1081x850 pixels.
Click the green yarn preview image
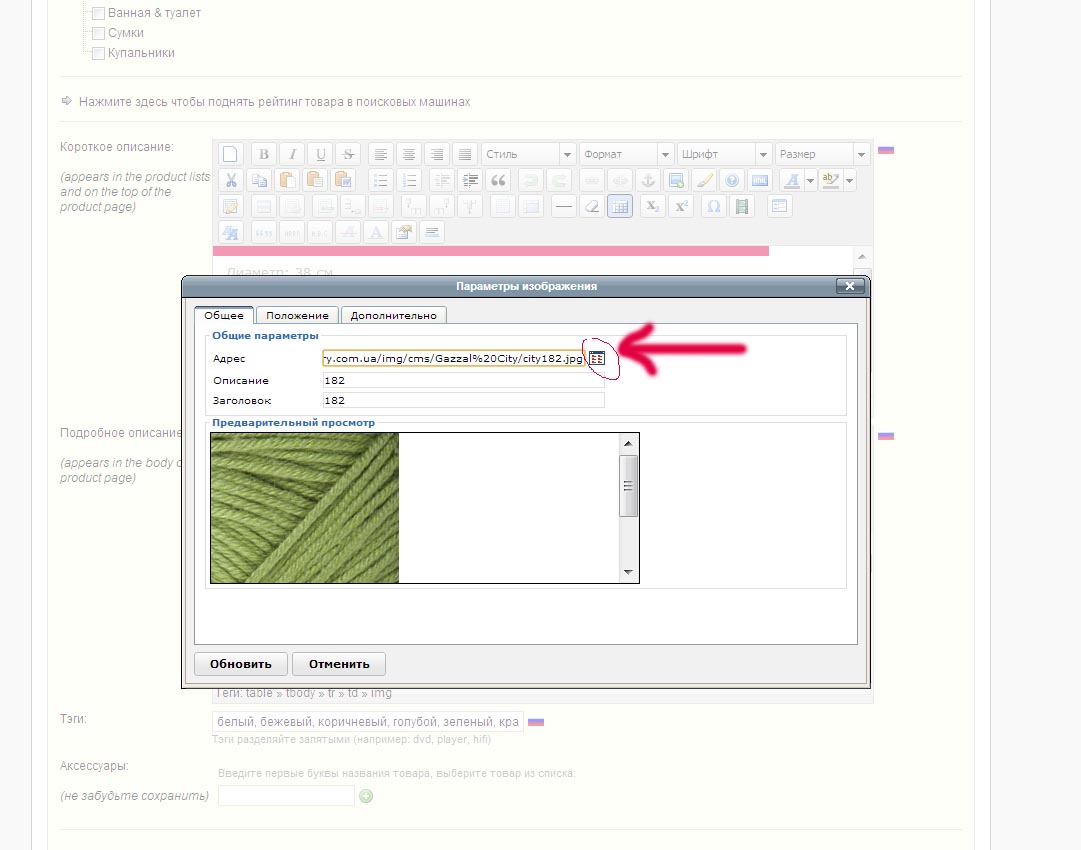(305, 507)
